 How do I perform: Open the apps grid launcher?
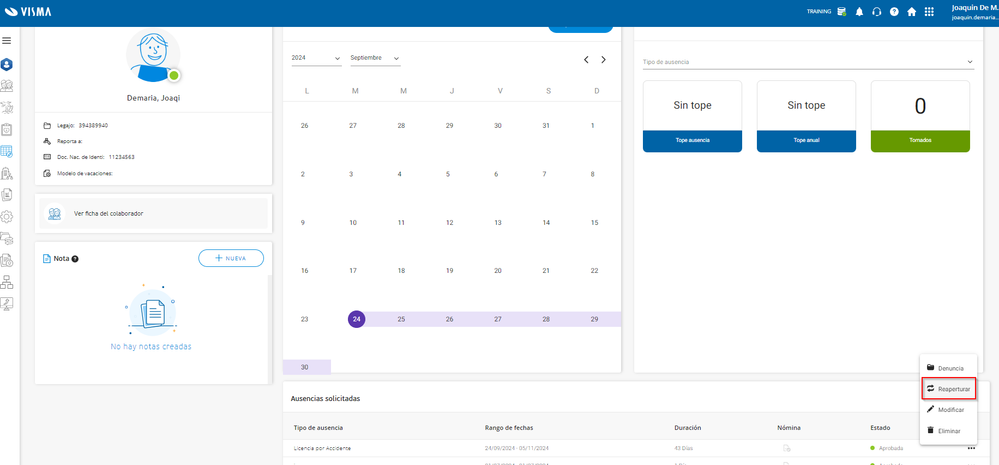tap(929, 11)
